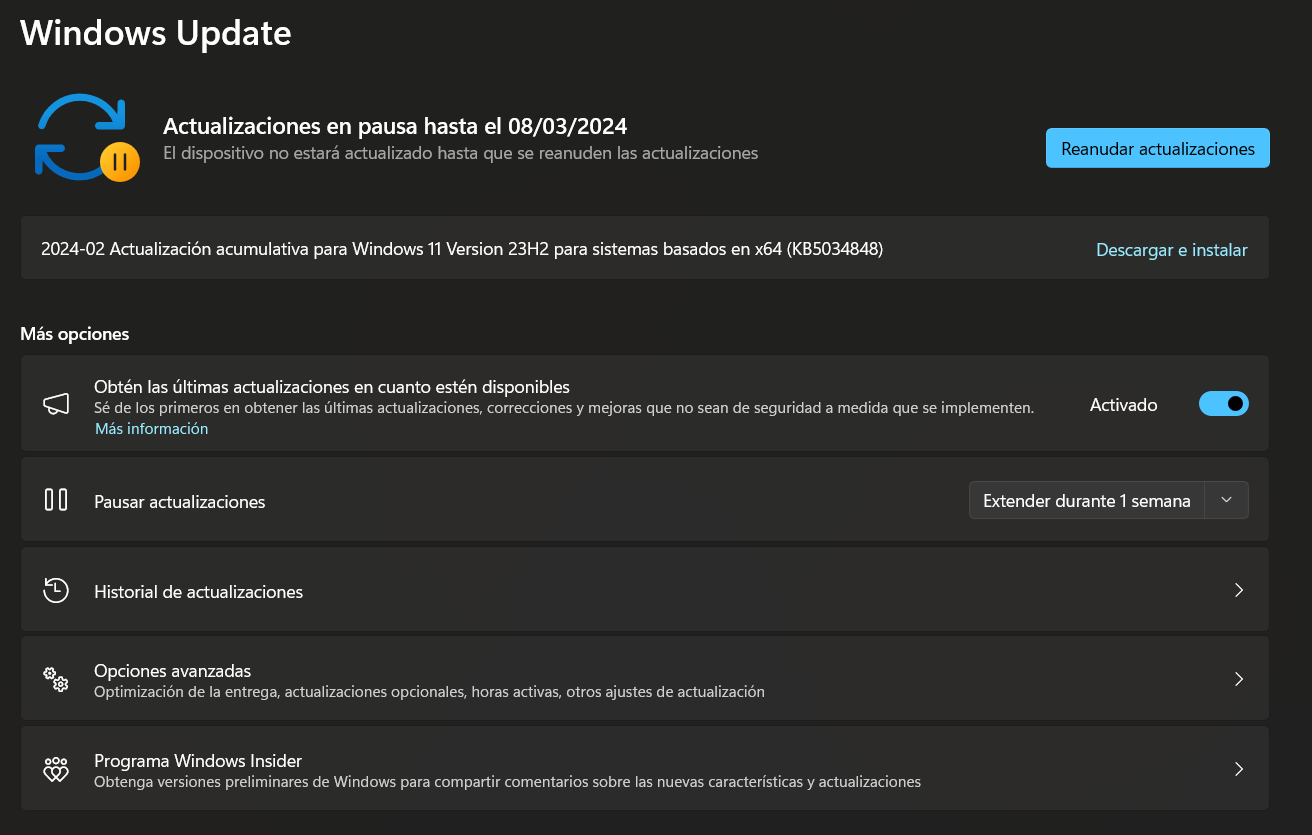Open the Opciones avanzadas title text
Screen dimensions: 1312x835
click(x=173, y=670)
